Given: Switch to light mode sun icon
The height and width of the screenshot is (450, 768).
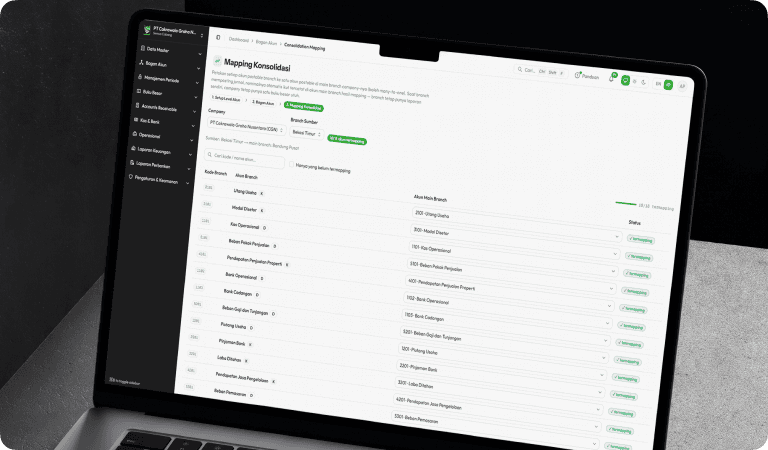Looking at the screenshot, I should click(635, 81).
